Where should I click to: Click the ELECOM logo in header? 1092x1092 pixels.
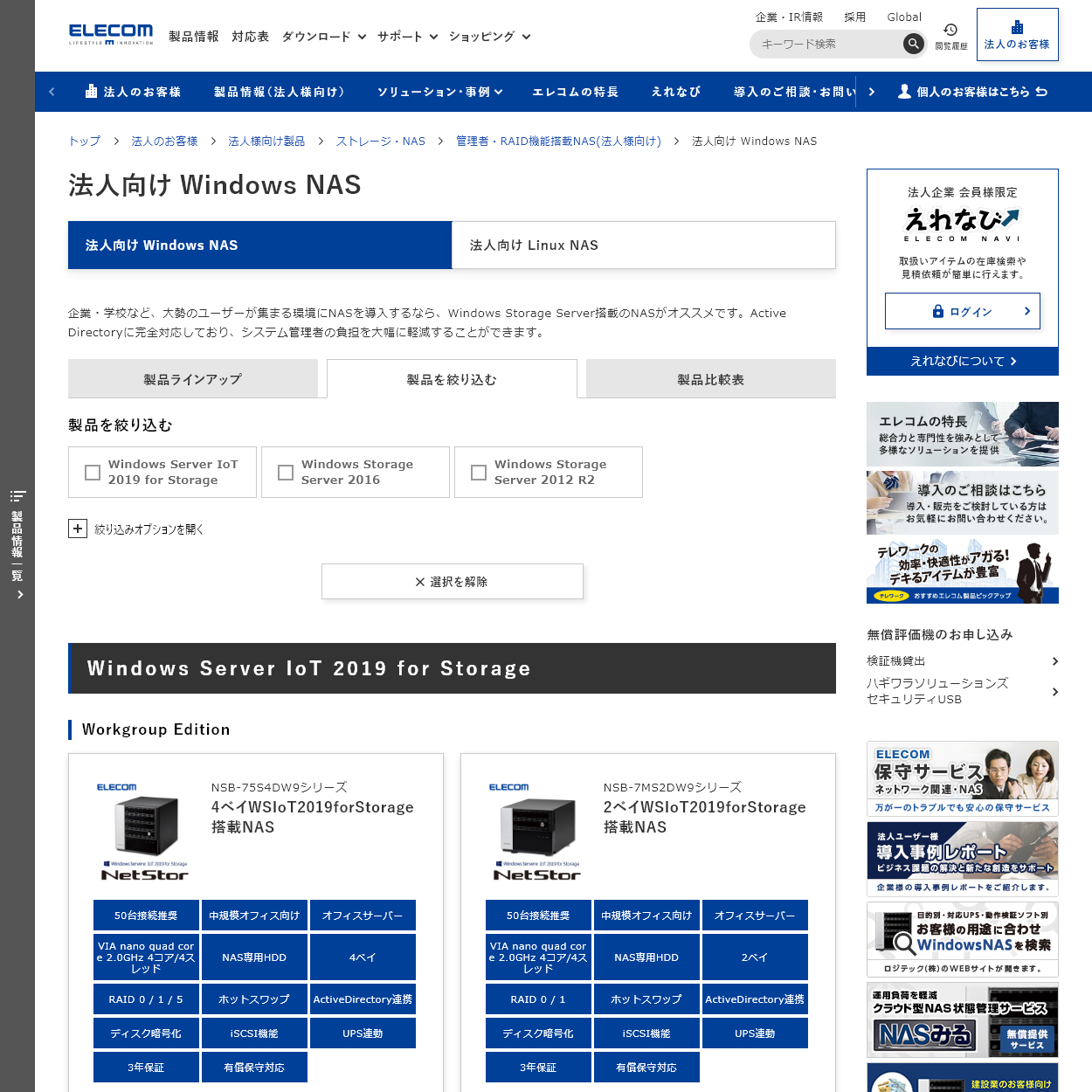(111, 35)
